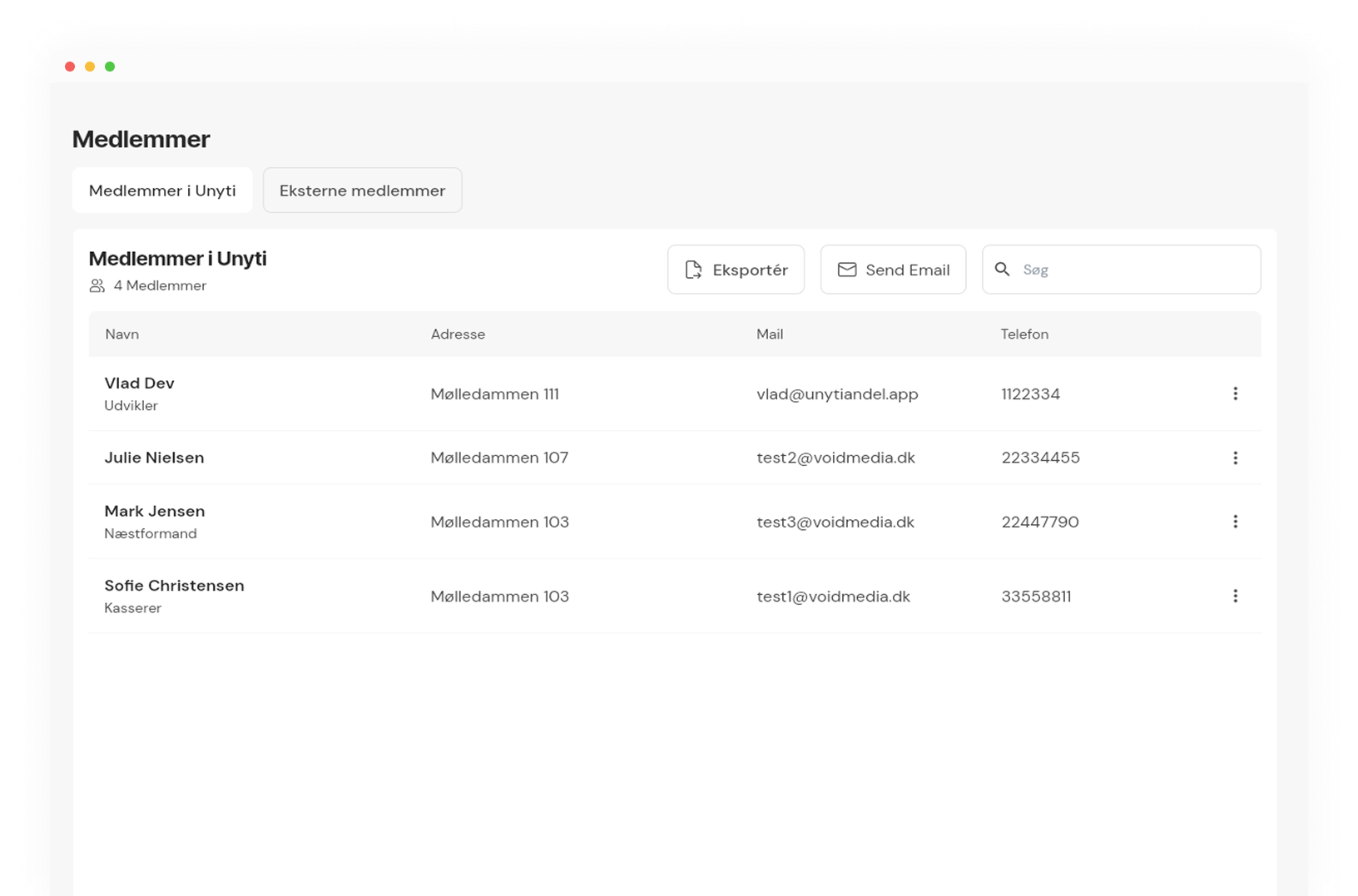Click the email vlad@unytiandel.app

tap(837, 394)
